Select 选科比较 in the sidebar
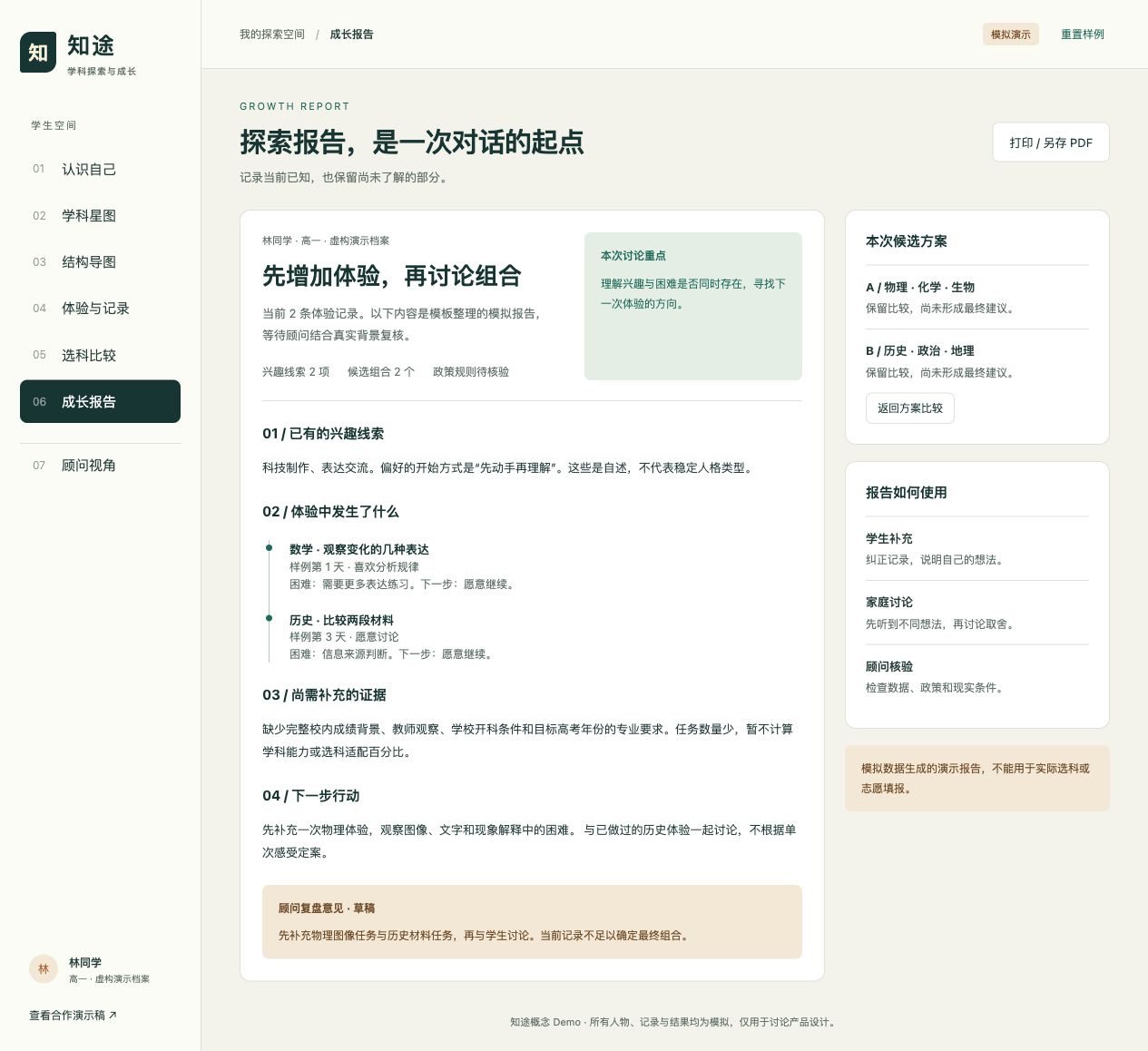This screenshot has width=1148, height=1051. [x=100, y=355]
